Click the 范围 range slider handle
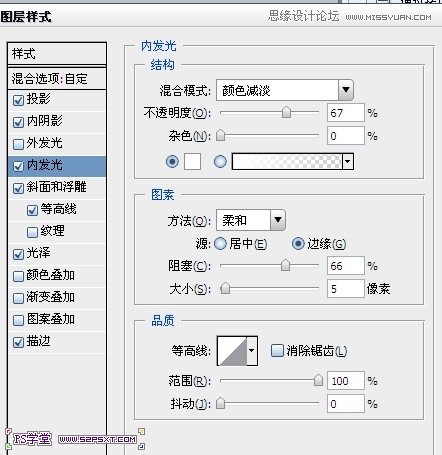This screenshot has width=442, height=455. (x=318, y=380)
